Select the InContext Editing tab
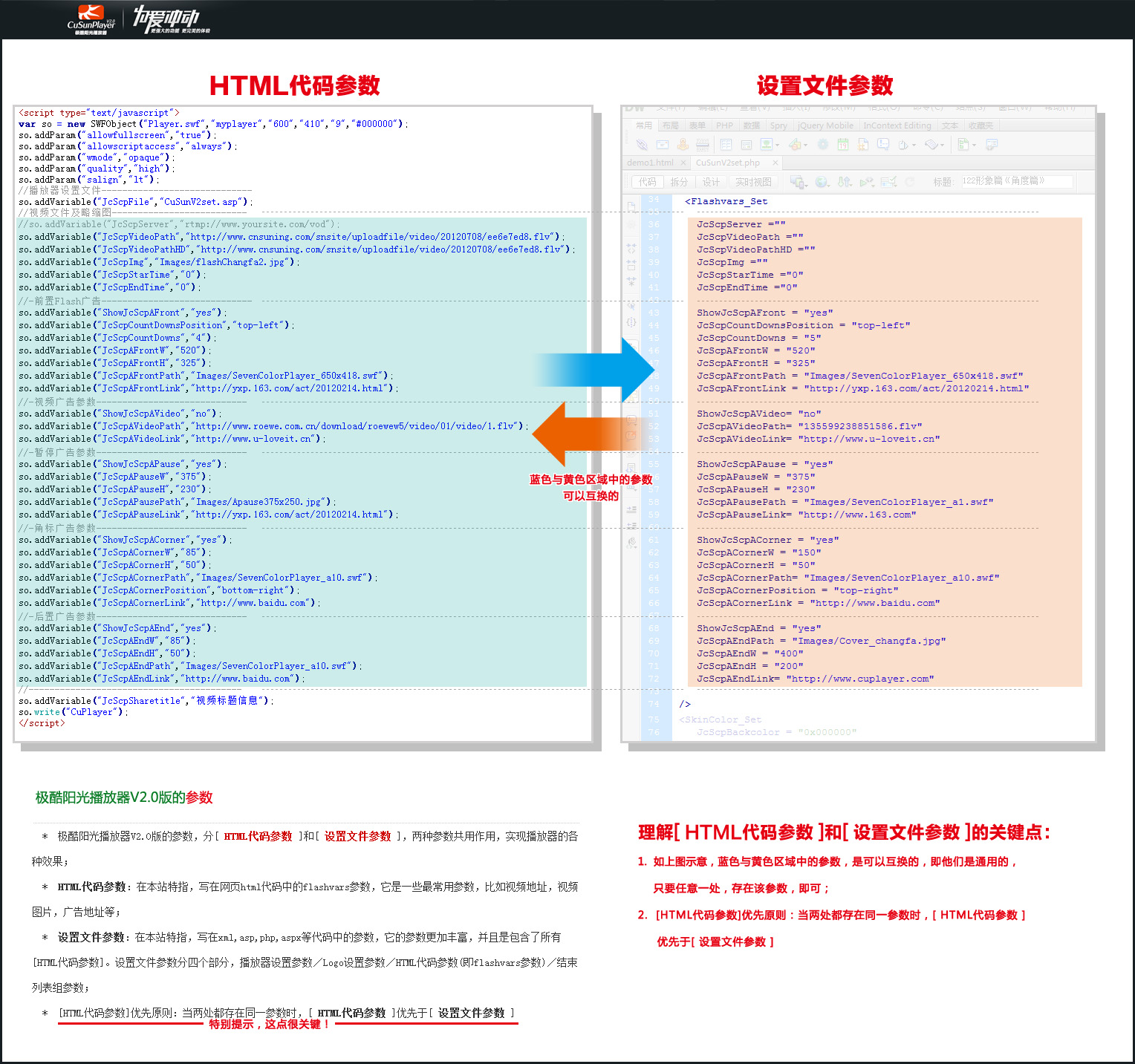The image size is (1135, 1064). click(x=897, y=125)
